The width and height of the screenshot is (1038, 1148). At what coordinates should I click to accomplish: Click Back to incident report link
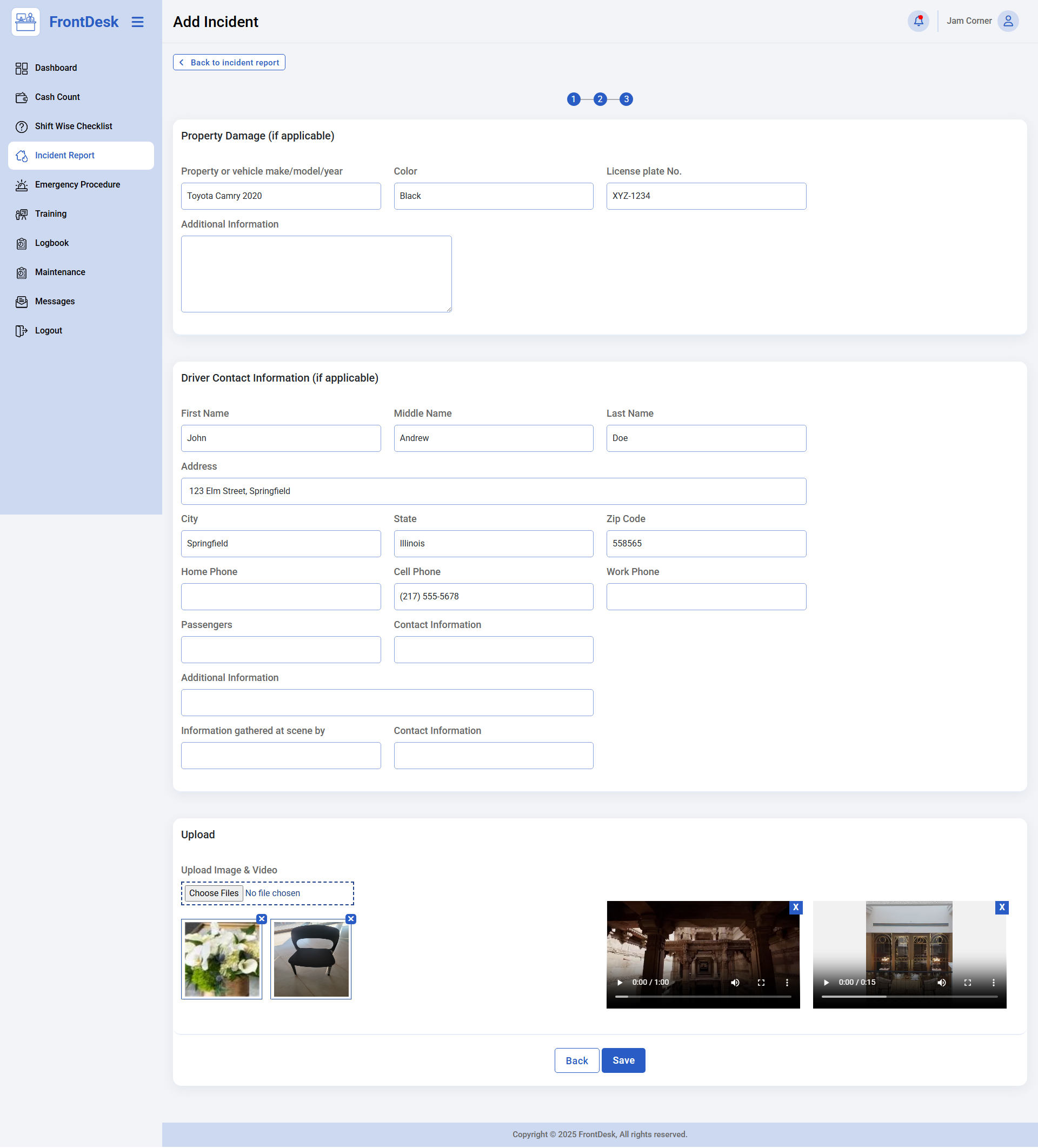(x=229, y=62)
